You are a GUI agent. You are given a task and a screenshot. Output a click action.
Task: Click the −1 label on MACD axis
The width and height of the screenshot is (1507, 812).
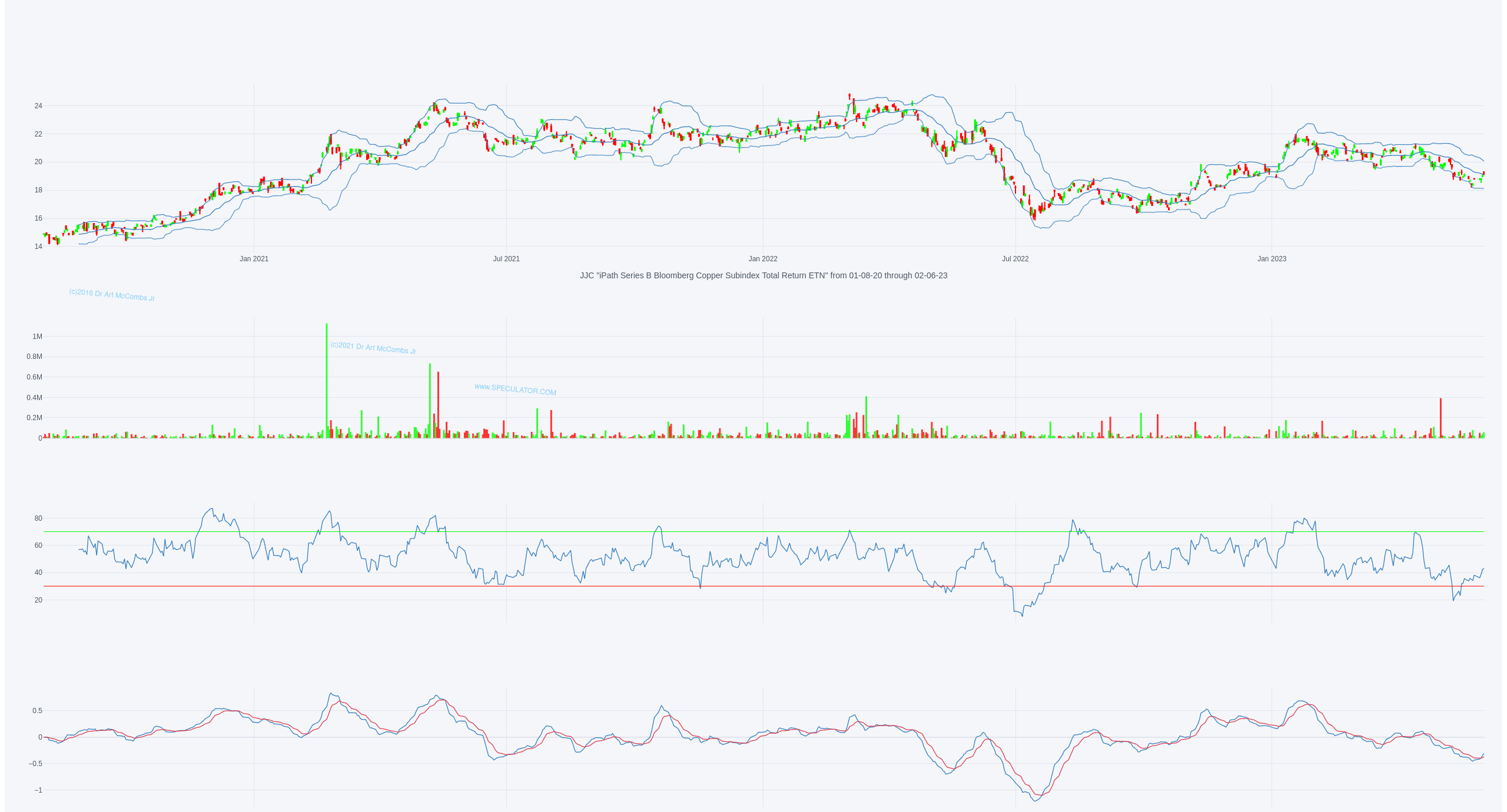tap(37, 790)
